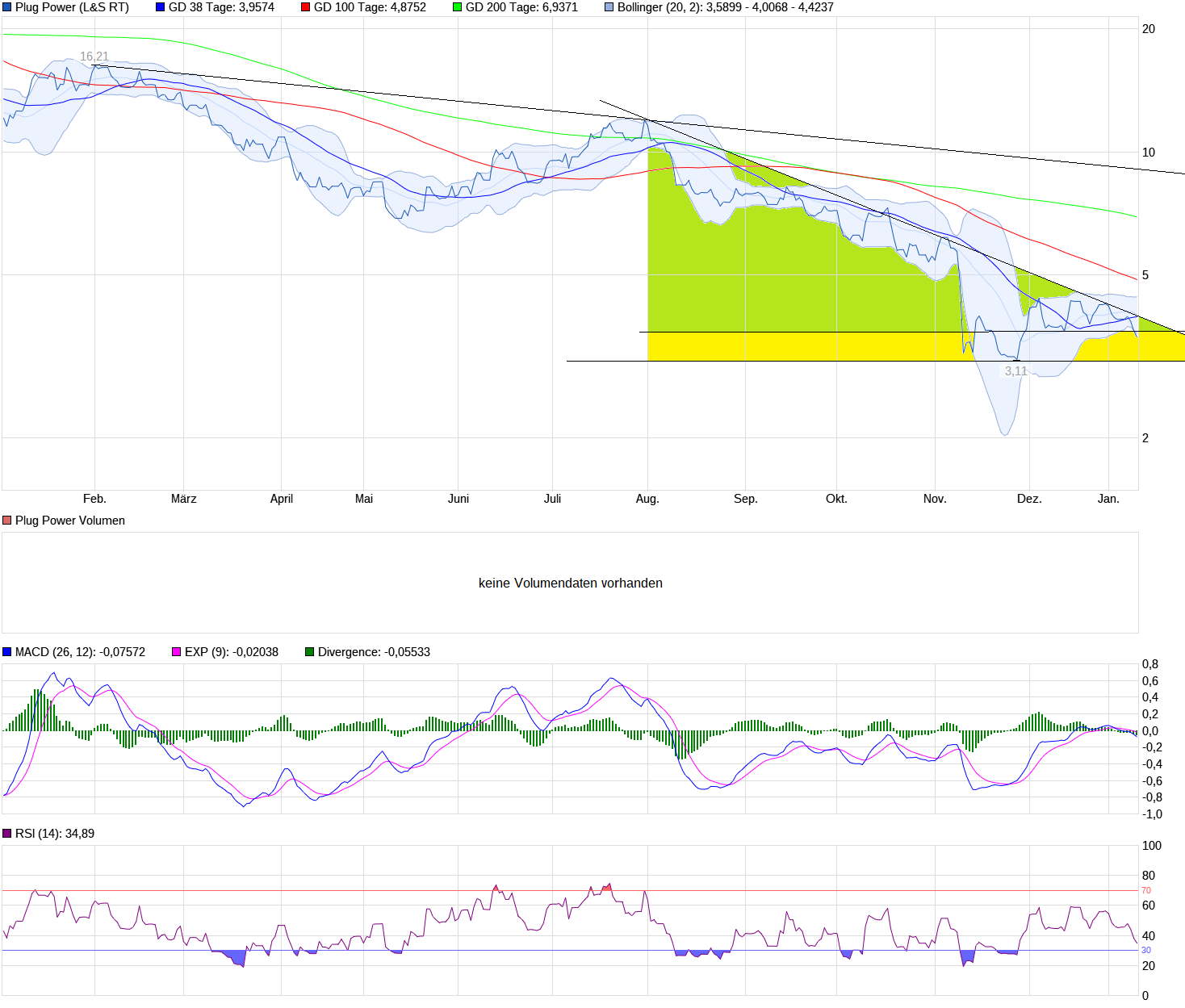Image resolution: width=1185 pixels, height=1008 pixels.
Task: Click the price axis value 5
Action: 1145,275
